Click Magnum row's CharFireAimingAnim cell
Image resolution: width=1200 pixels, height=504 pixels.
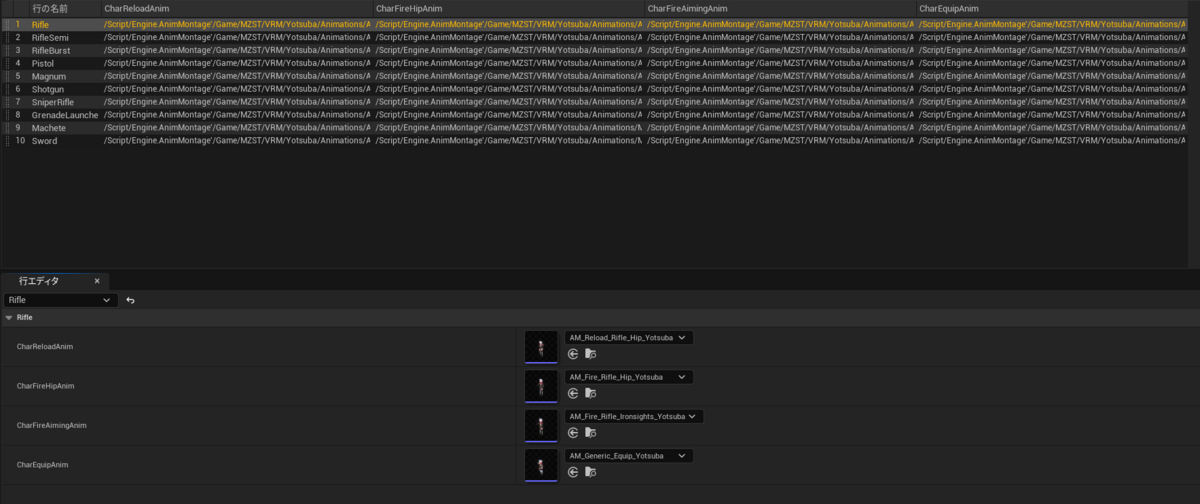coord(779,76)
